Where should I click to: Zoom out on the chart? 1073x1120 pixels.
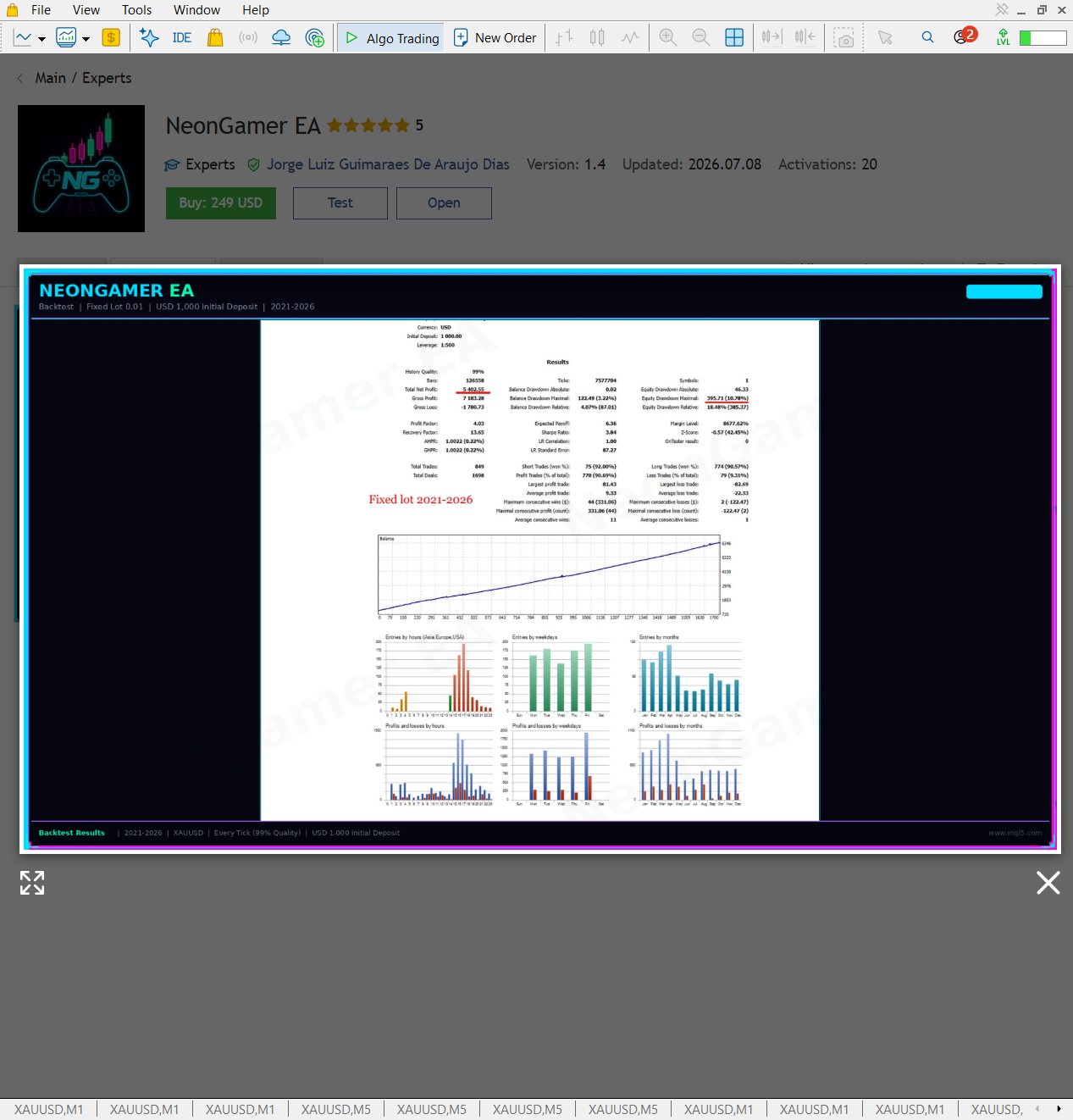tap(700, 37)
